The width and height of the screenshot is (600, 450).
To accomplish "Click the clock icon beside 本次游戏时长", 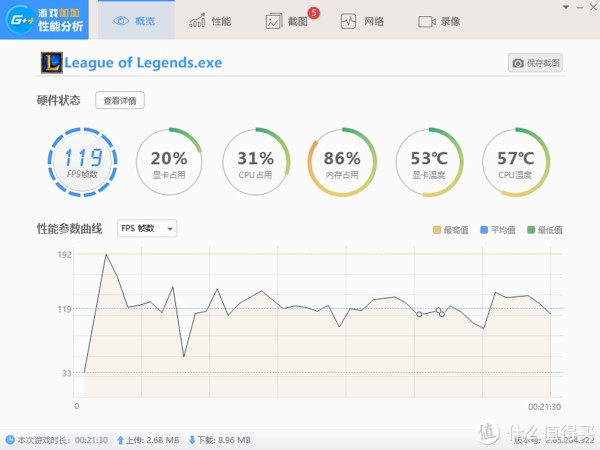I will [10, 440].
